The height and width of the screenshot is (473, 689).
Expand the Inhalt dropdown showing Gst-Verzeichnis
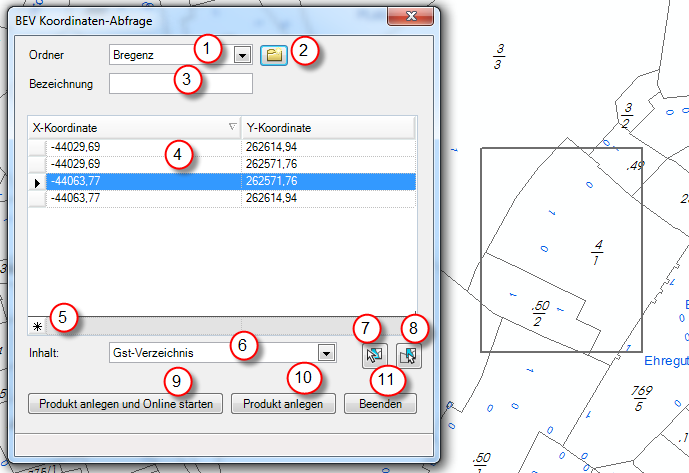click(x=325, y=352)
